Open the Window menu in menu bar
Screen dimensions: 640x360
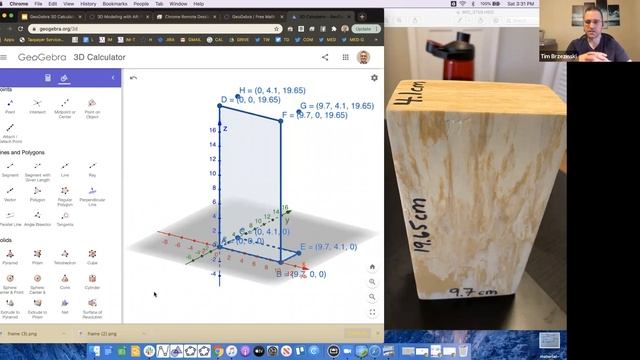pos(178,4)
